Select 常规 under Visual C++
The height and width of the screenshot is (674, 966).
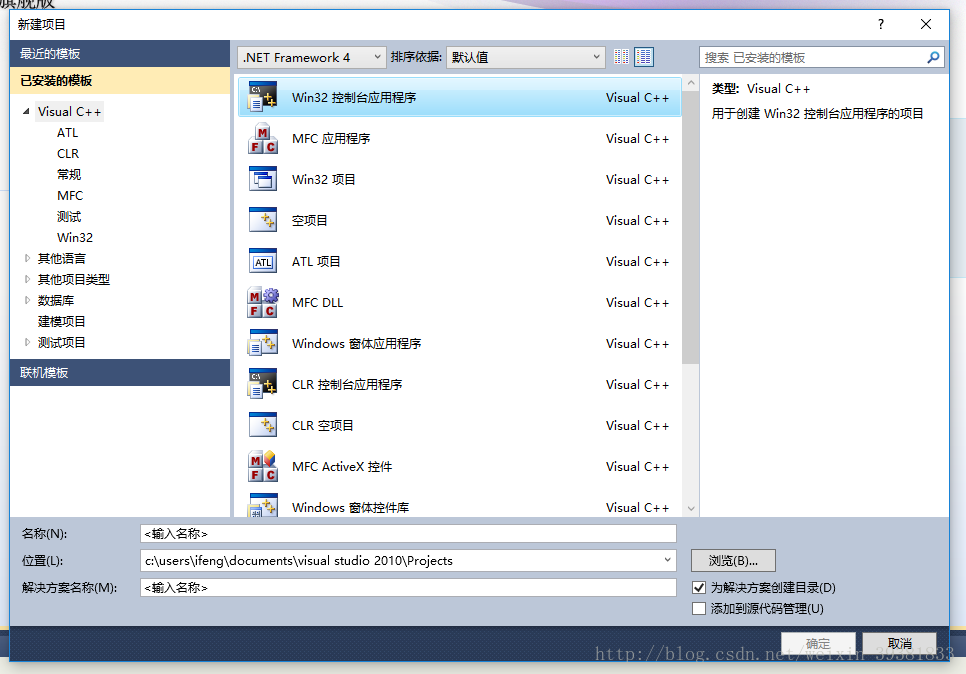tap(69, 174)
